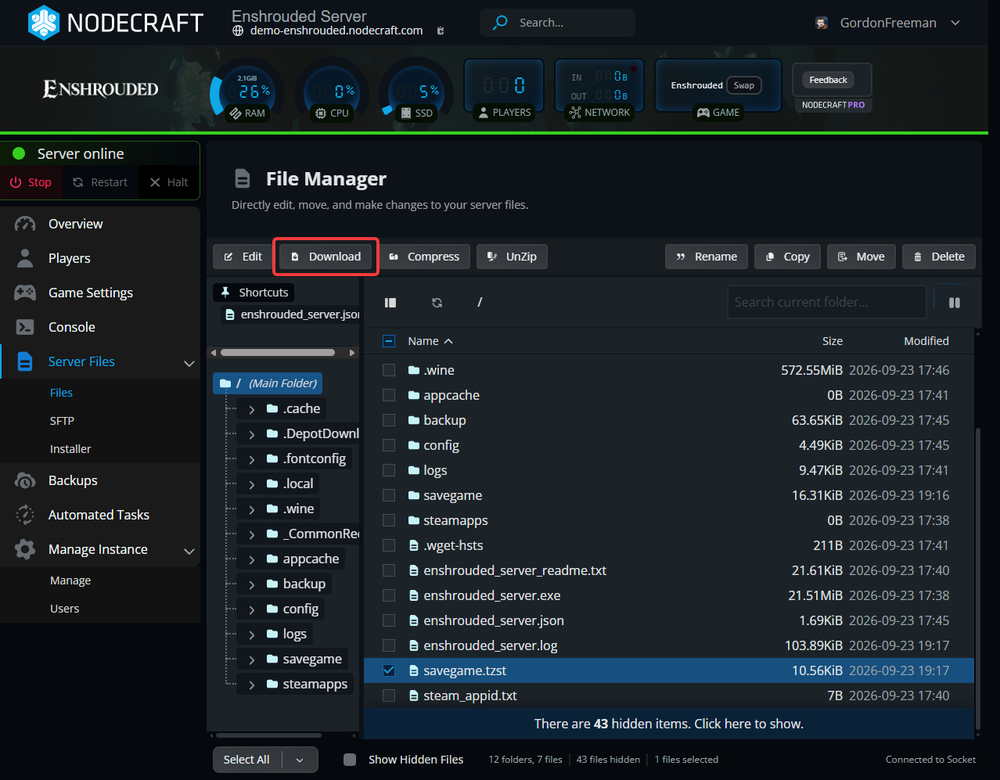Click the RAM usage gauge

[249, 92]
